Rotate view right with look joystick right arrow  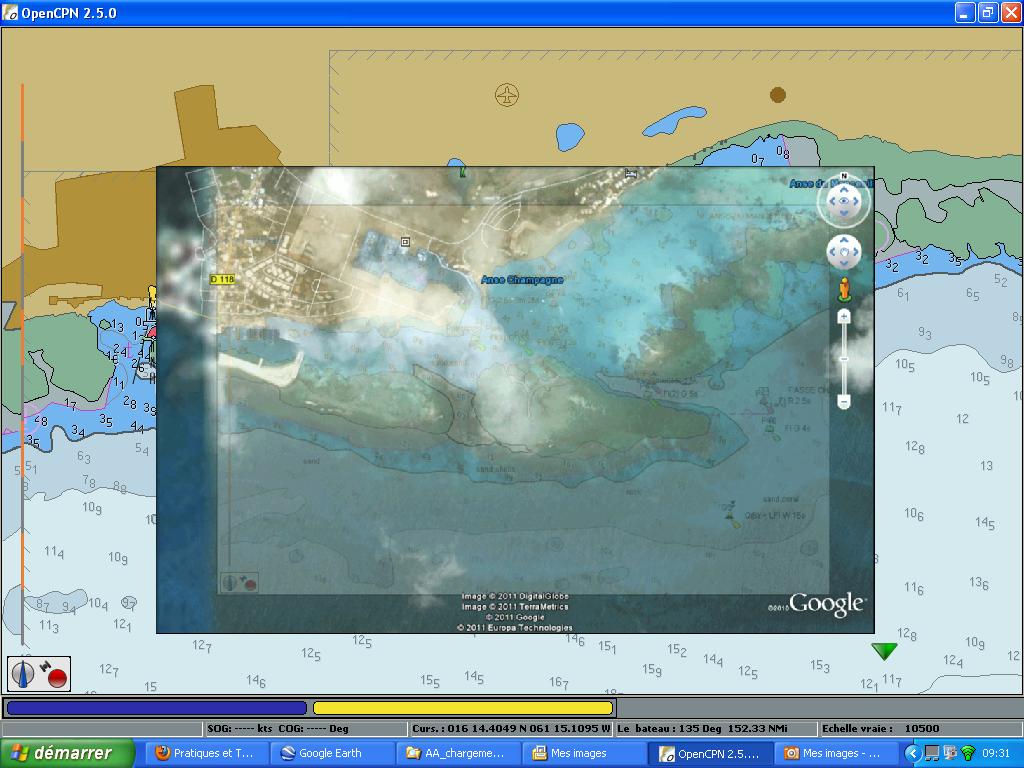coord(856,201)
